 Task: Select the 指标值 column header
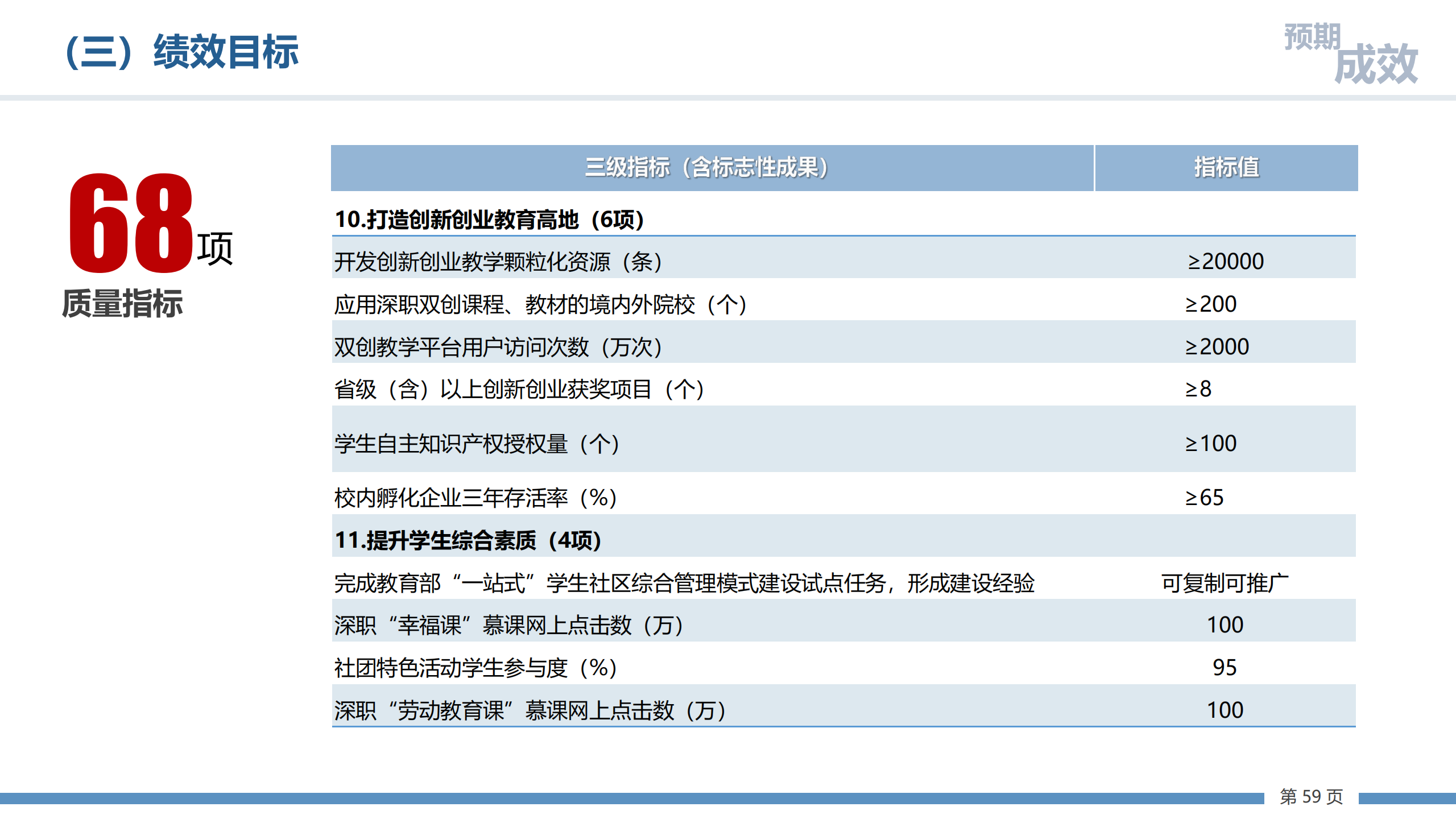(1226, 168)
